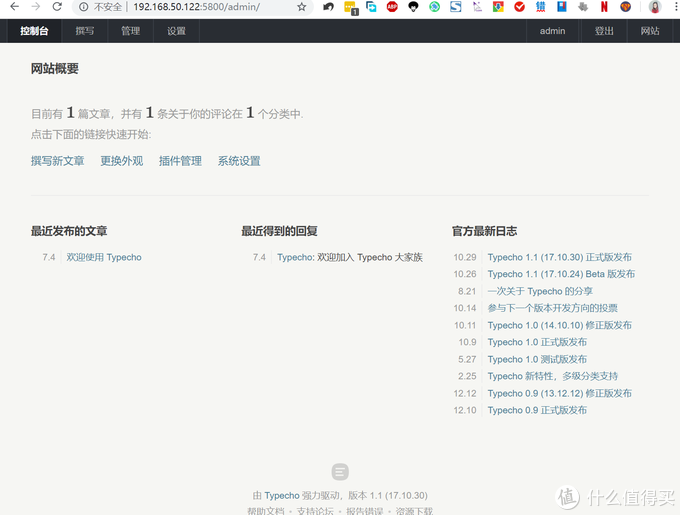Open site info next to 不安全

(84, 7)
